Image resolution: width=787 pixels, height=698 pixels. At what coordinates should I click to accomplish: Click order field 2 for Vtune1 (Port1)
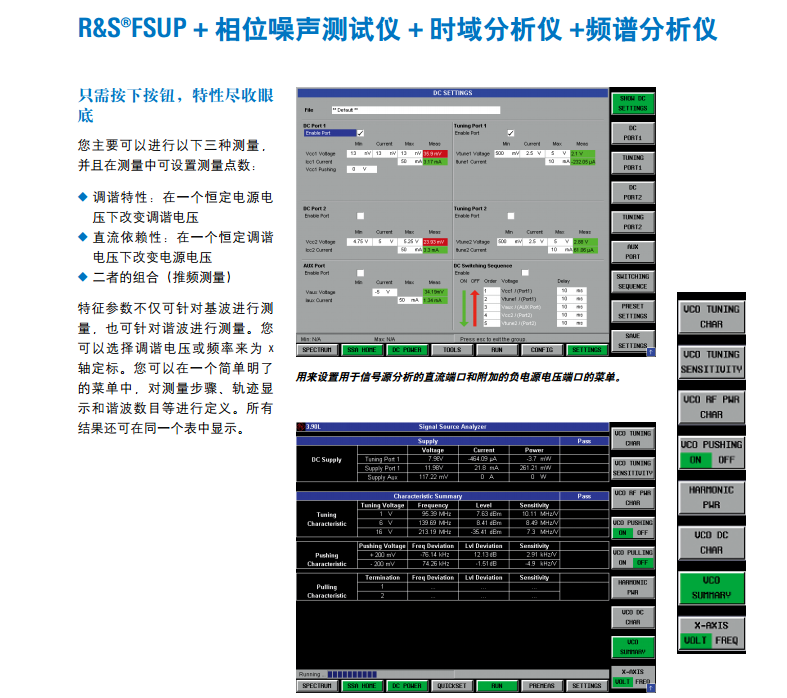[491, 299]
